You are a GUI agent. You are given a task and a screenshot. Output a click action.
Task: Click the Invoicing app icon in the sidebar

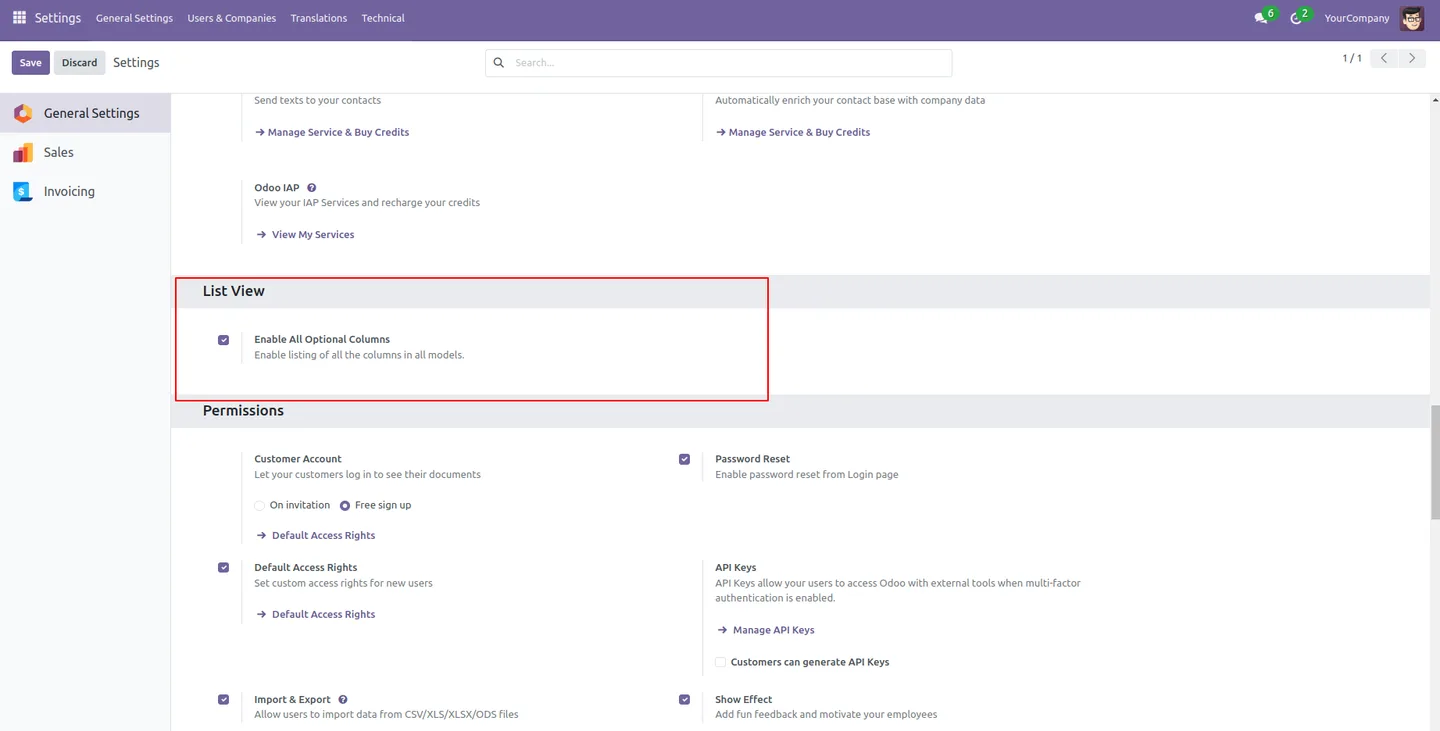tap(23, 191)
